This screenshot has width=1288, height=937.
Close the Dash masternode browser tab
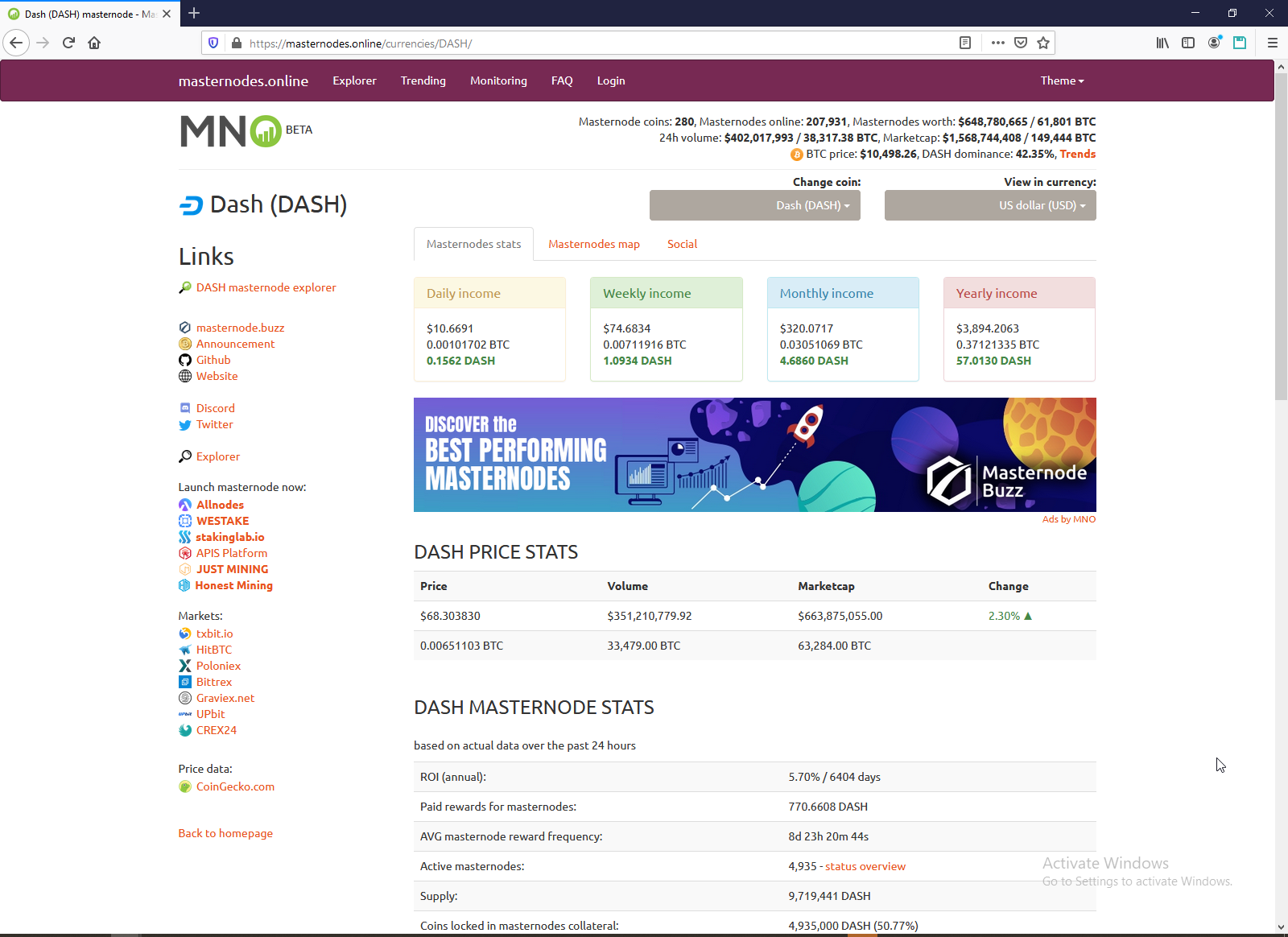point(167,14)
